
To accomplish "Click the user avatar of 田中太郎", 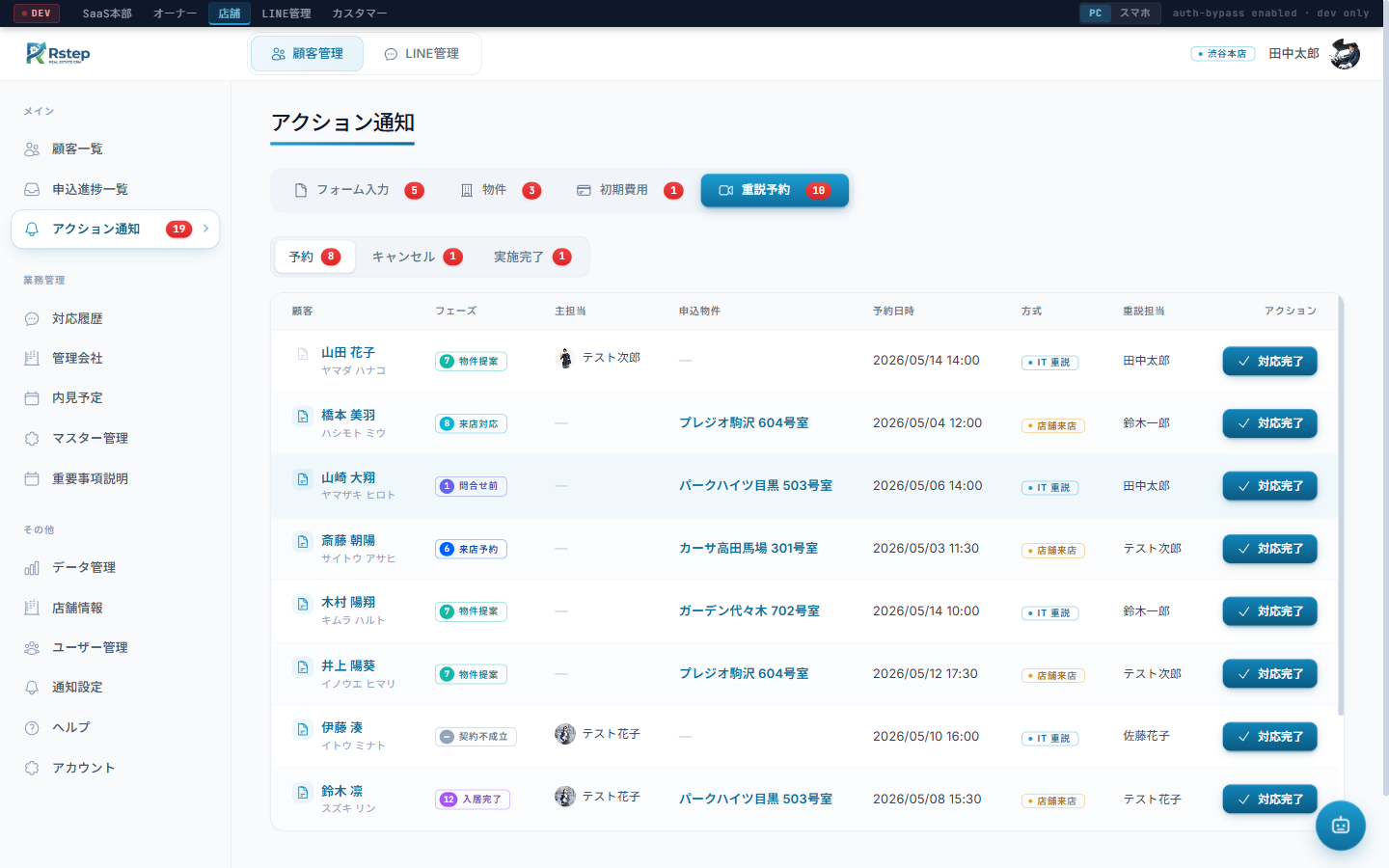I will [x=1345, y=54].
